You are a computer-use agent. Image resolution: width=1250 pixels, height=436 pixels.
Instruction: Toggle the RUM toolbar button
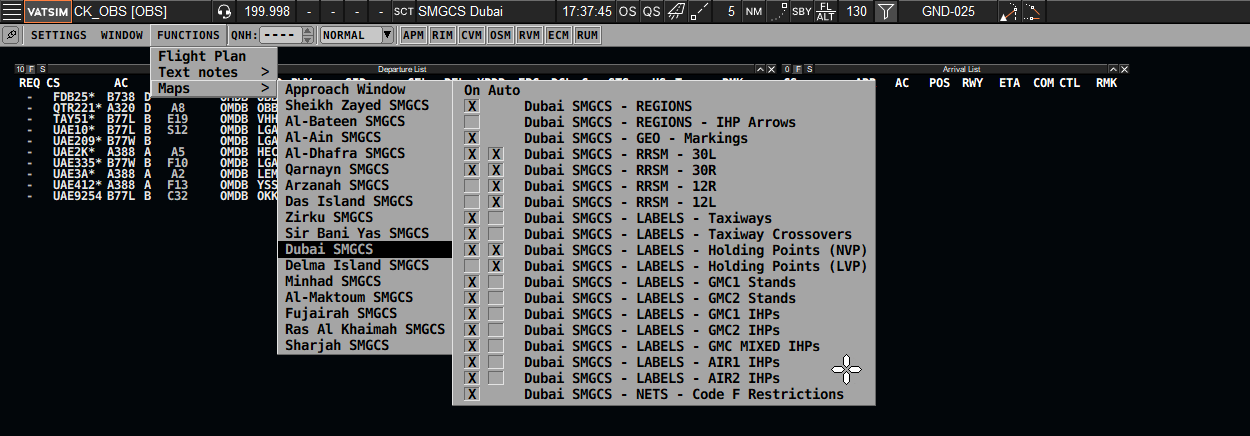click(588, 35)
